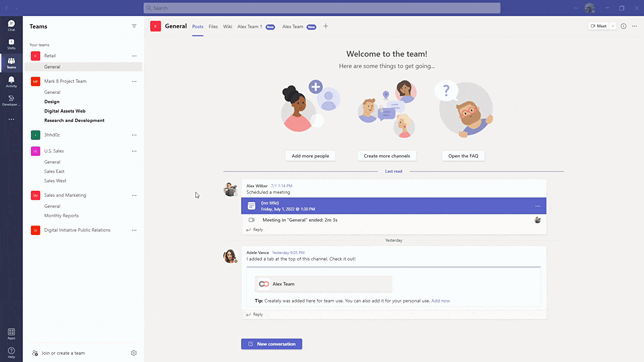Click the Search box
Screen dimensions: 644x362
322,8
